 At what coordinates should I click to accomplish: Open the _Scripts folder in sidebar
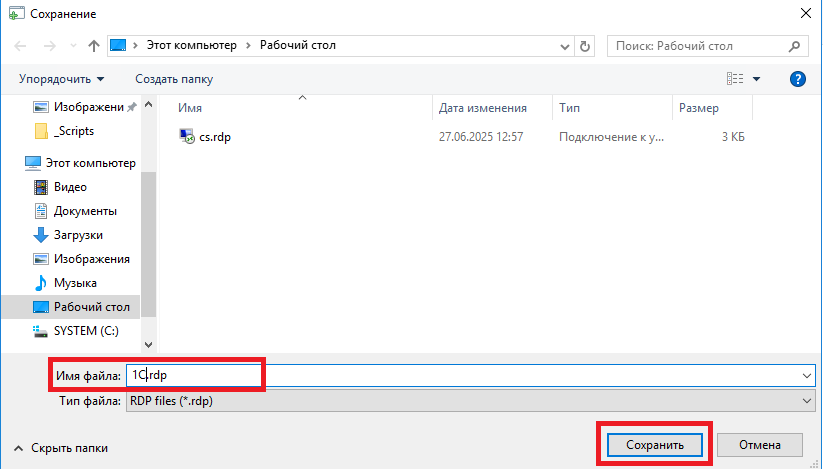click(x=74, y=131)
